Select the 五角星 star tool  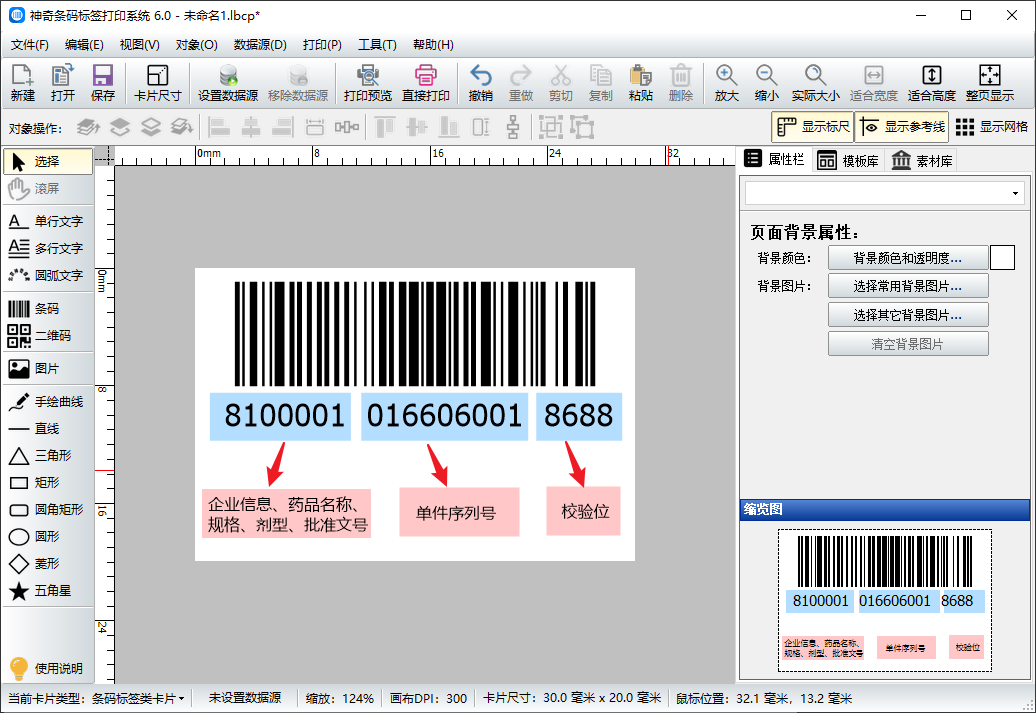point(47,591)
